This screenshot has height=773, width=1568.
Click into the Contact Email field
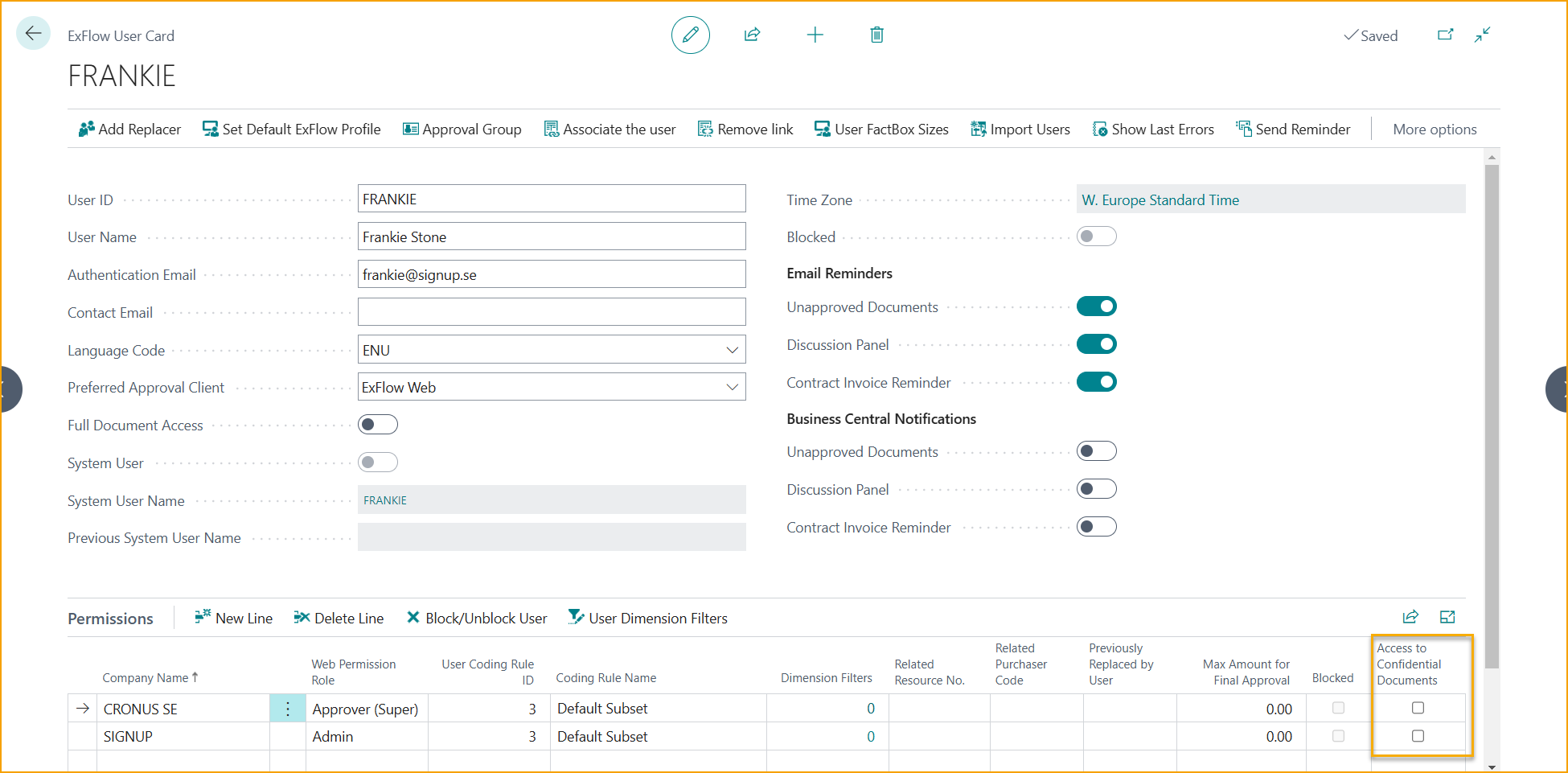[551, 312]
